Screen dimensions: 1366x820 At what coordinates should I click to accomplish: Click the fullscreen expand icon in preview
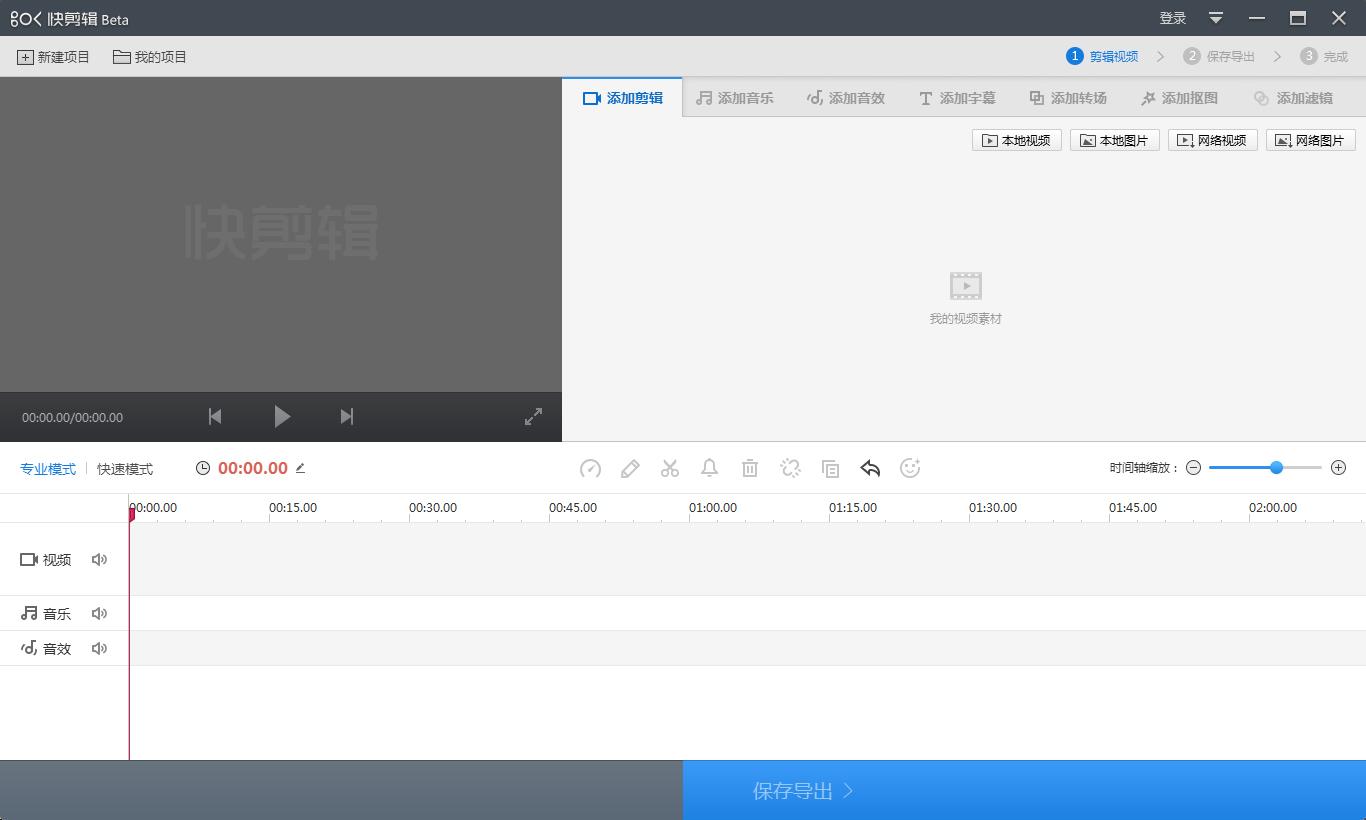[x=533, y=416]
